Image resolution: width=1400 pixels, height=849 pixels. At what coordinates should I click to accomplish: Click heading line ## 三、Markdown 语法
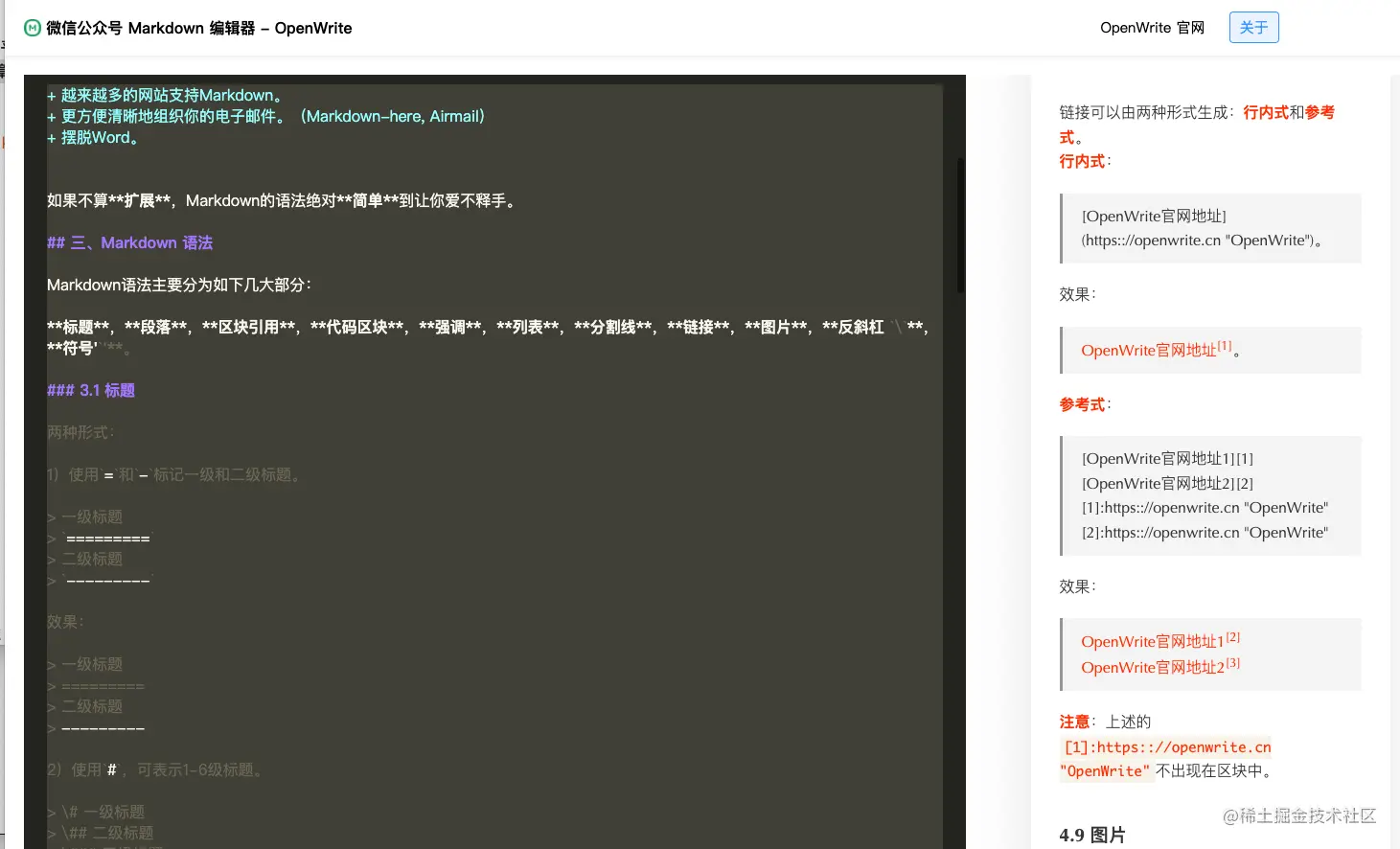(x=129, y=242)
